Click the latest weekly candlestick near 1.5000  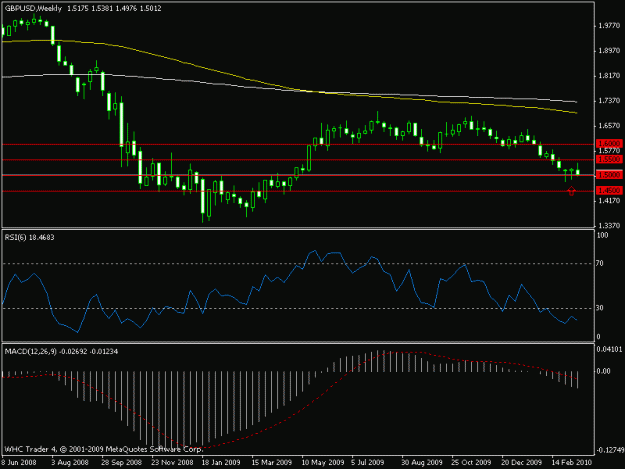(578, 171)
